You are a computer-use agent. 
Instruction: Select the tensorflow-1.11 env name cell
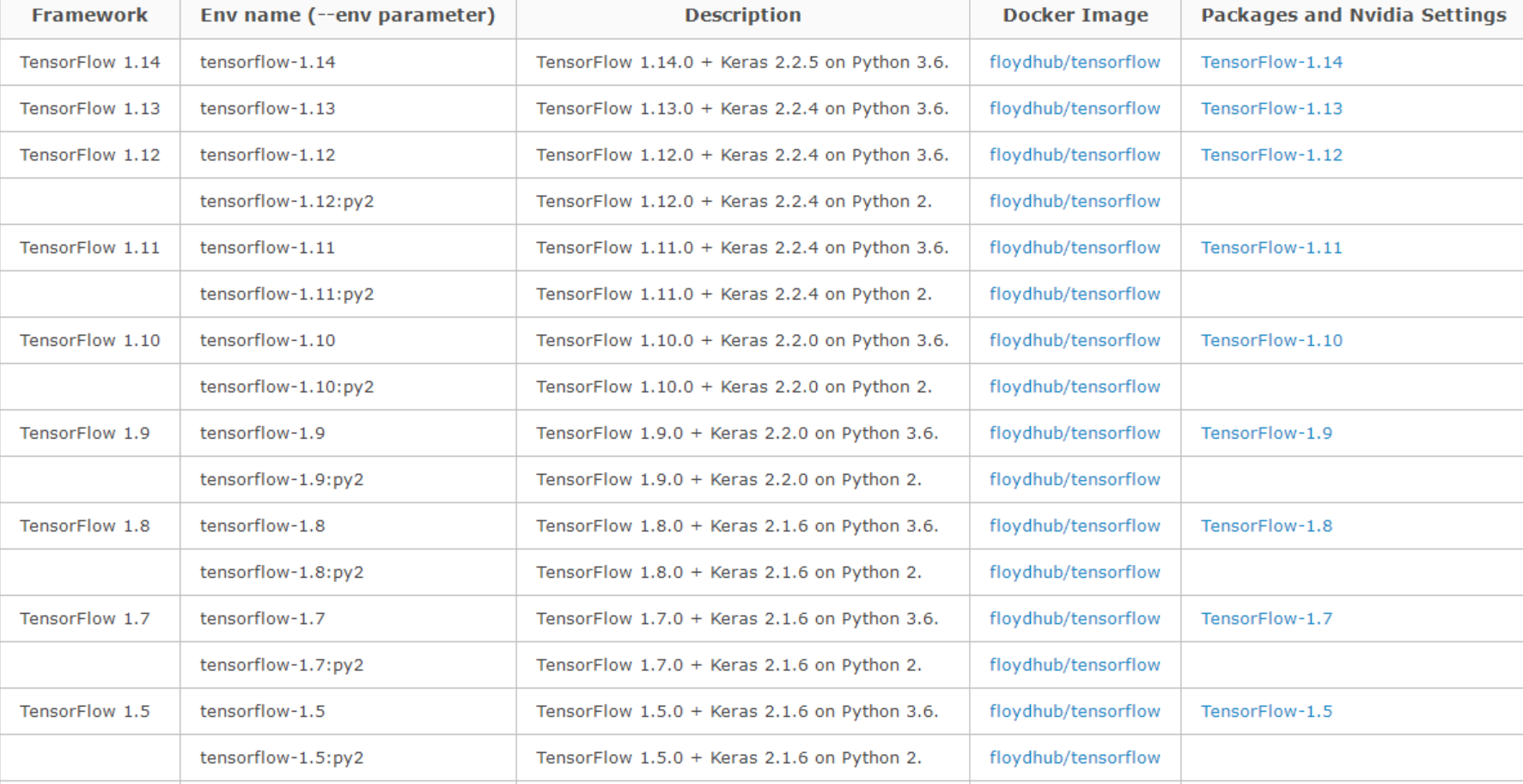pyautogui.click(x=348, y=247)
